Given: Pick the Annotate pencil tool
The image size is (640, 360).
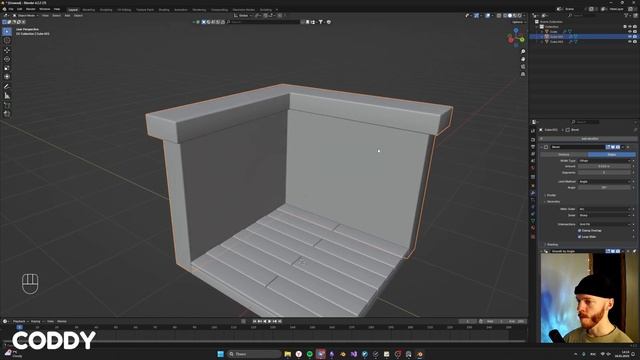Looking at the screenshot, I should [x=7, y=87].
